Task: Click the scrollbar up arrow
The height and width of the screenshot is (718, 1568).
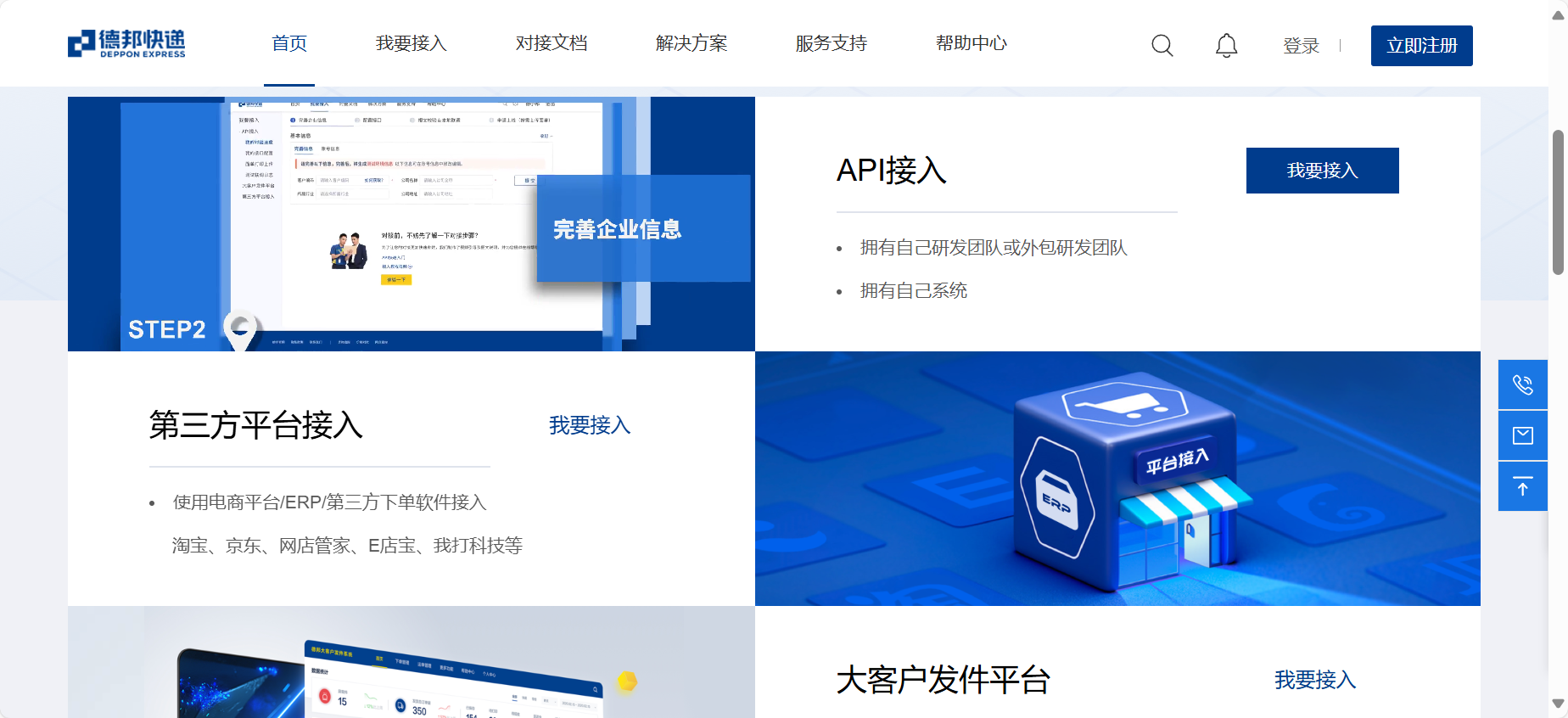Action: tap(1558, 15)
